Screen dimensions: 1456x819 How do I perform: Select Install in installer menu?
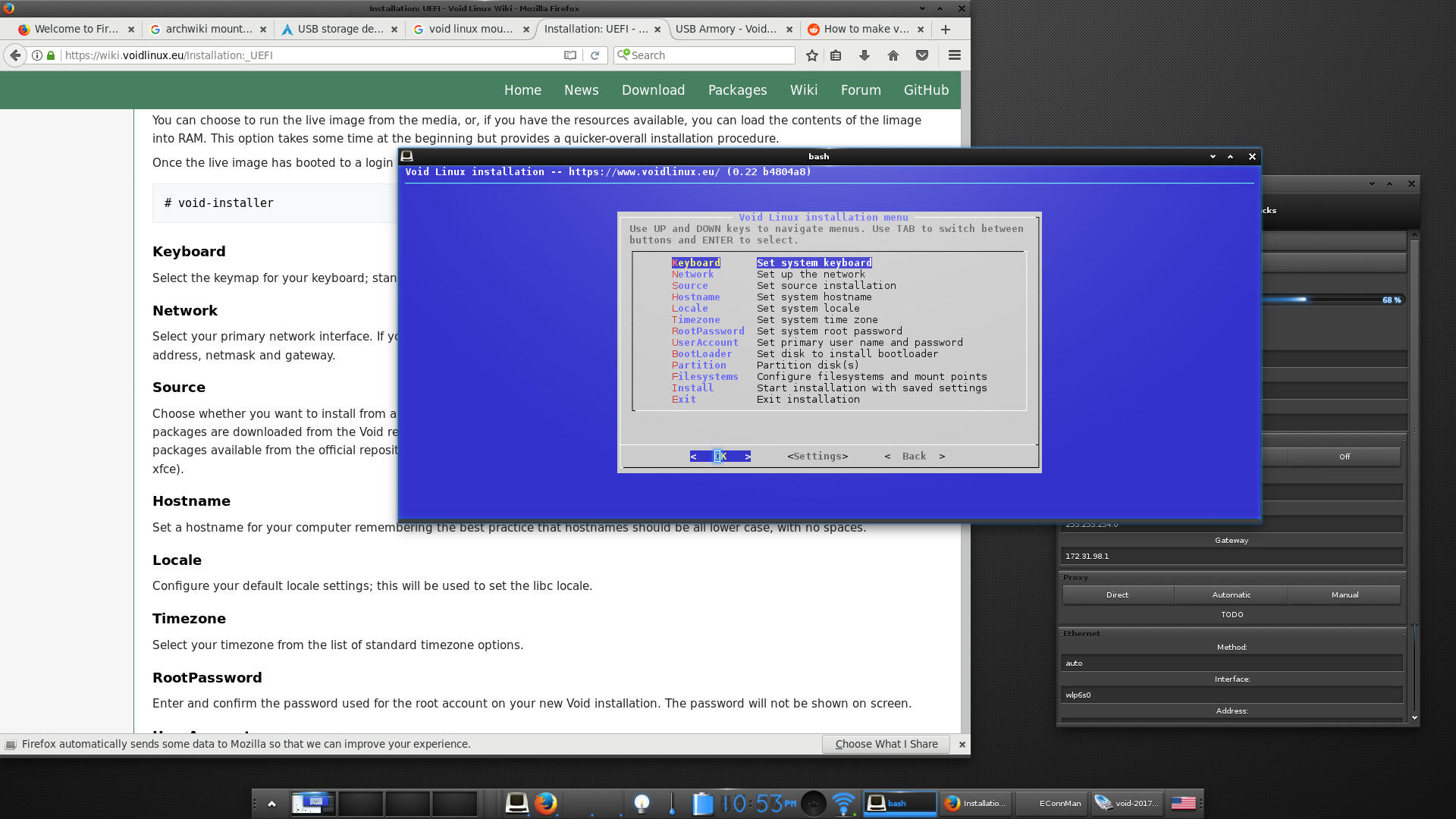tap(692, 388)
